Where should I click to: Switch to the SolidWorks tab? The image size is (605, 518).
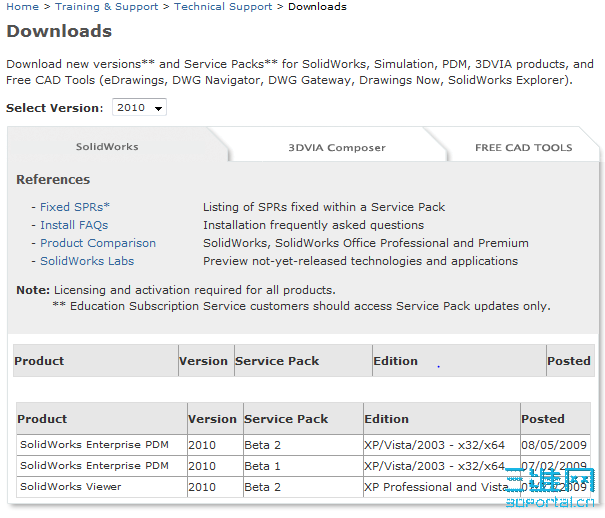point(107,147)
